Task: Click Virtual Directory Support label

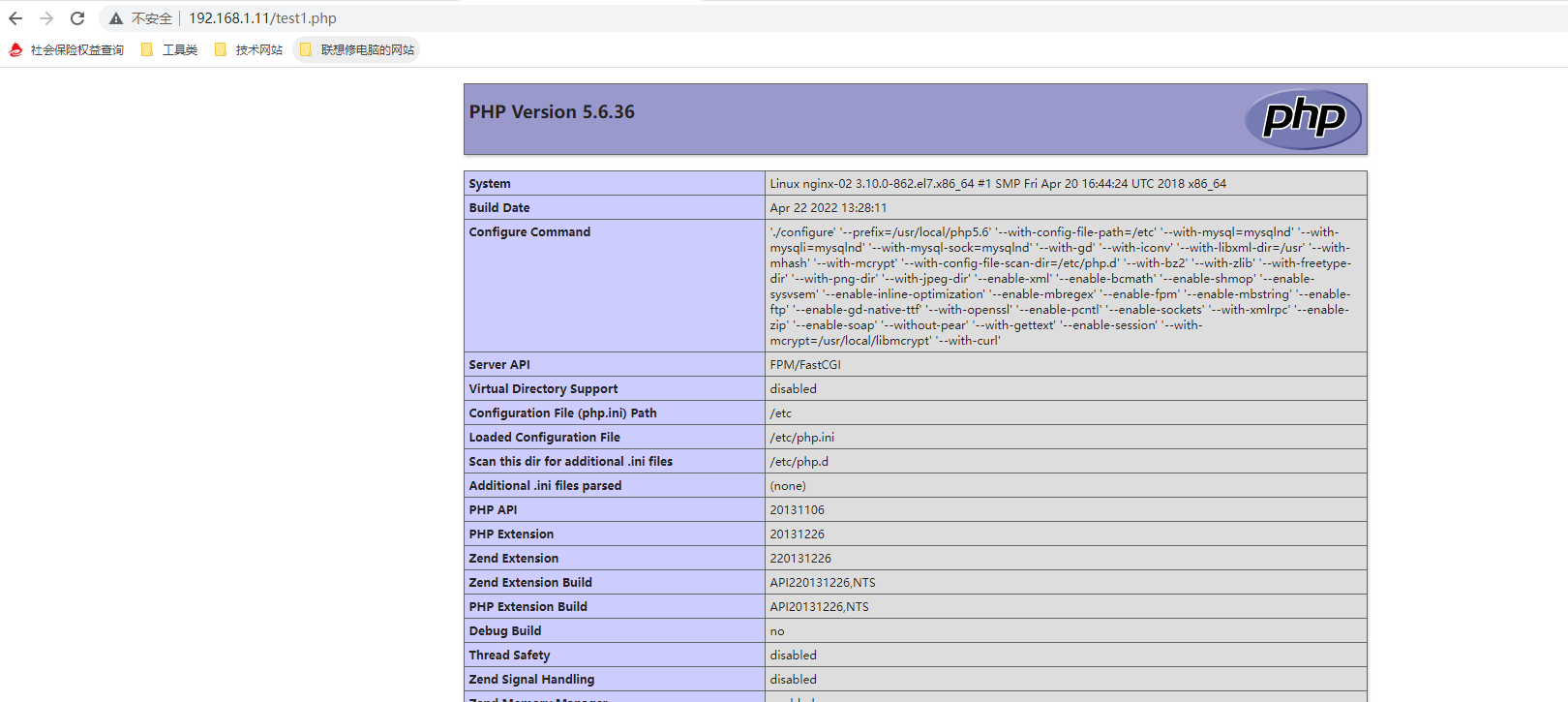Action: [x=543, y=389]
